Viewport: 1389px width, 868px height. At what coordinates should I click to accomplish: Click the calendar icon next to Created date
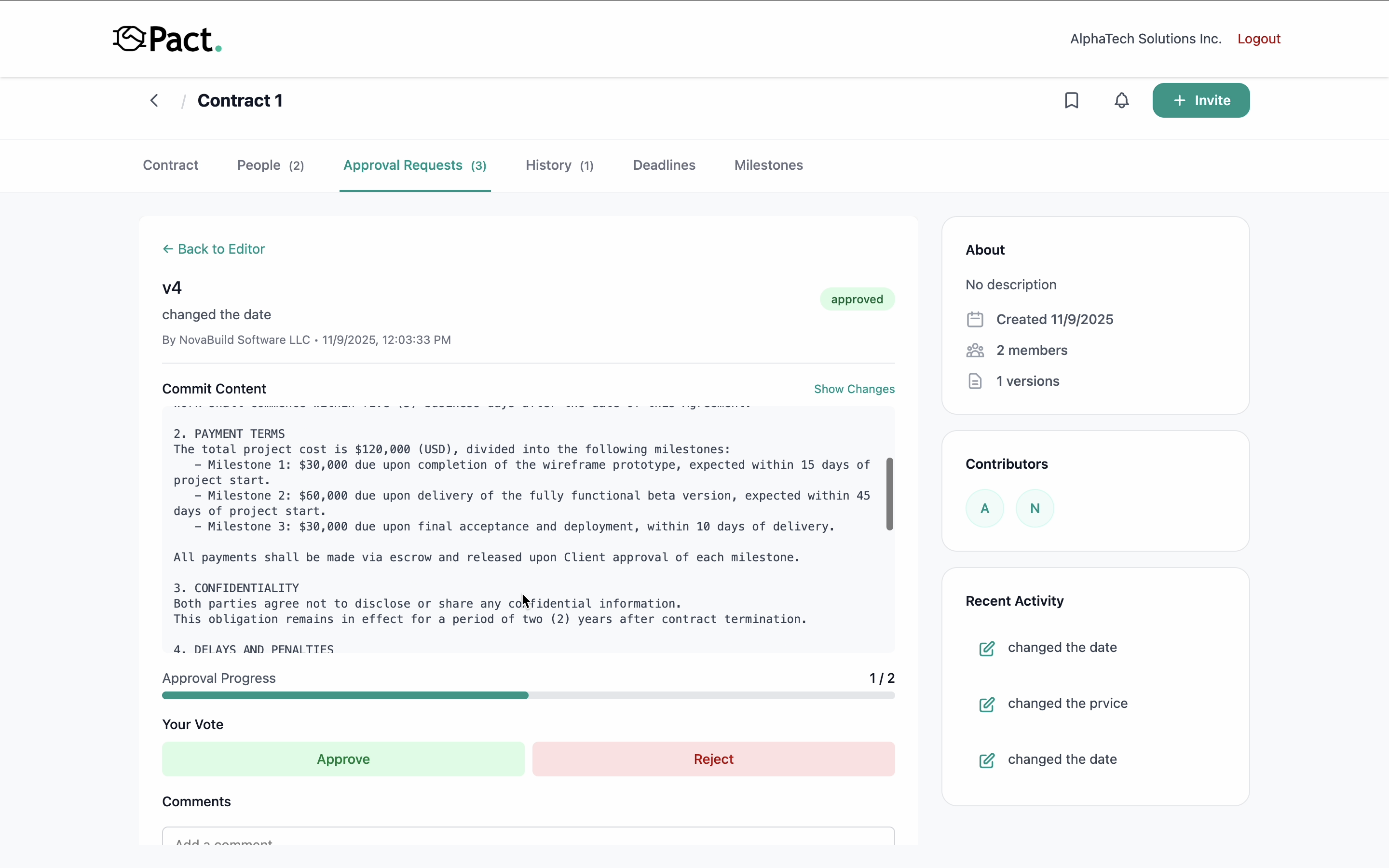[975, 320]
